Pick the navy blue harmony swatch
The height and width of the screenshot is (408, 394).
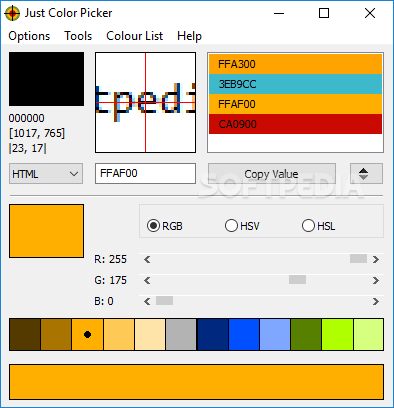coord(213,334)
